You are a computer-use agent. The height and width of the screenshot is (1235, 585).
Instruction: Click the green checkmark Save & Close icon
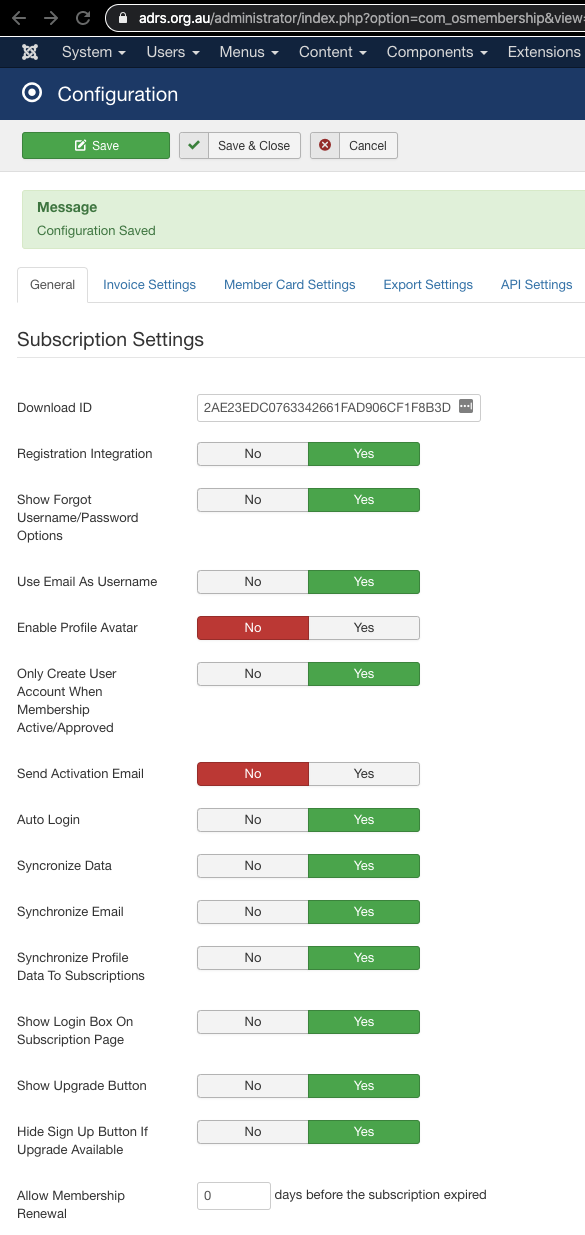(x=194, y=145)
